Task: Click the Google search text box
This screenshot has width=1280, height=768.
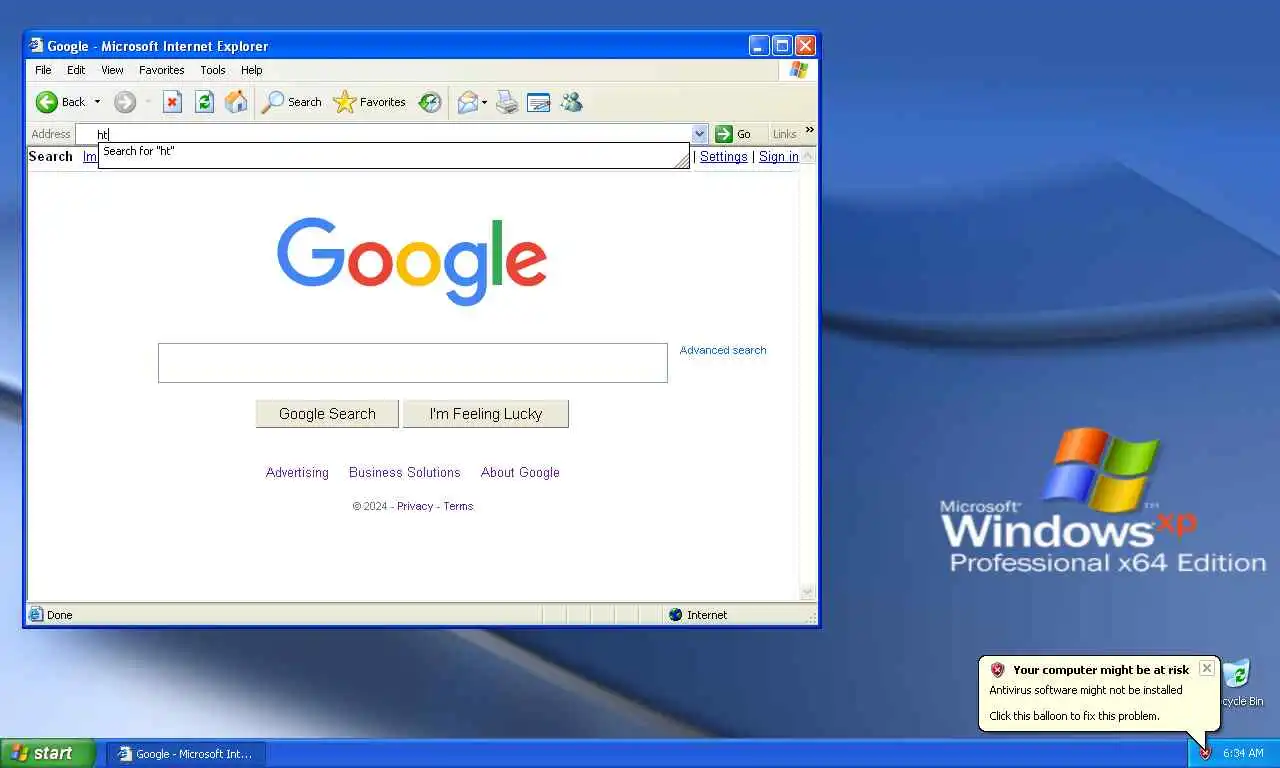Action: pyautogui.click(x=413, y=363)
